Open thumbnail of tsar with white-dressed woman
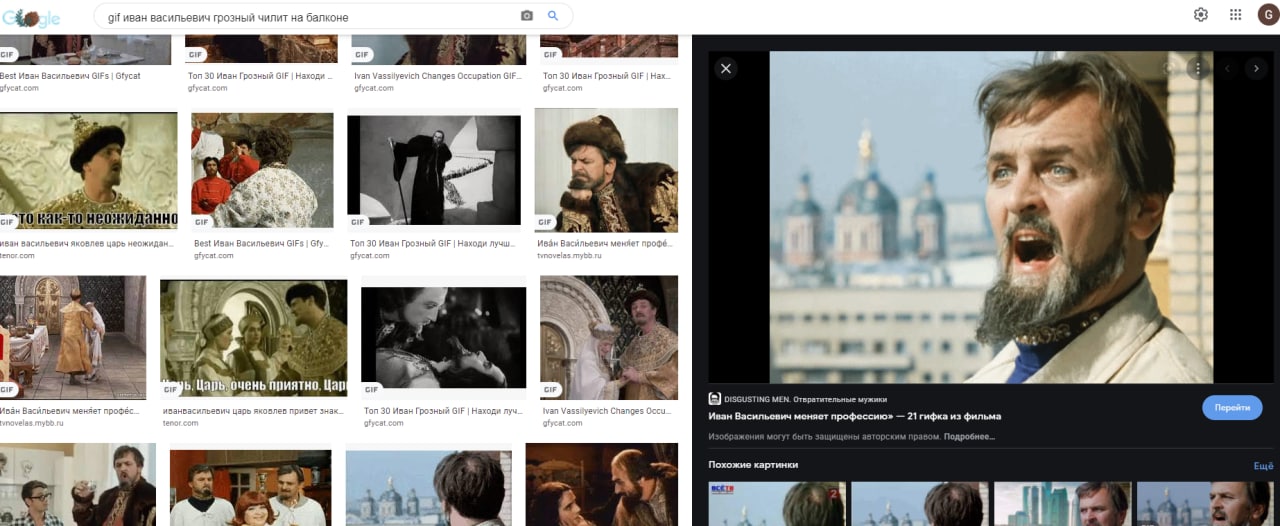This screenshot has height=526, width=1280. coord(609,338)
